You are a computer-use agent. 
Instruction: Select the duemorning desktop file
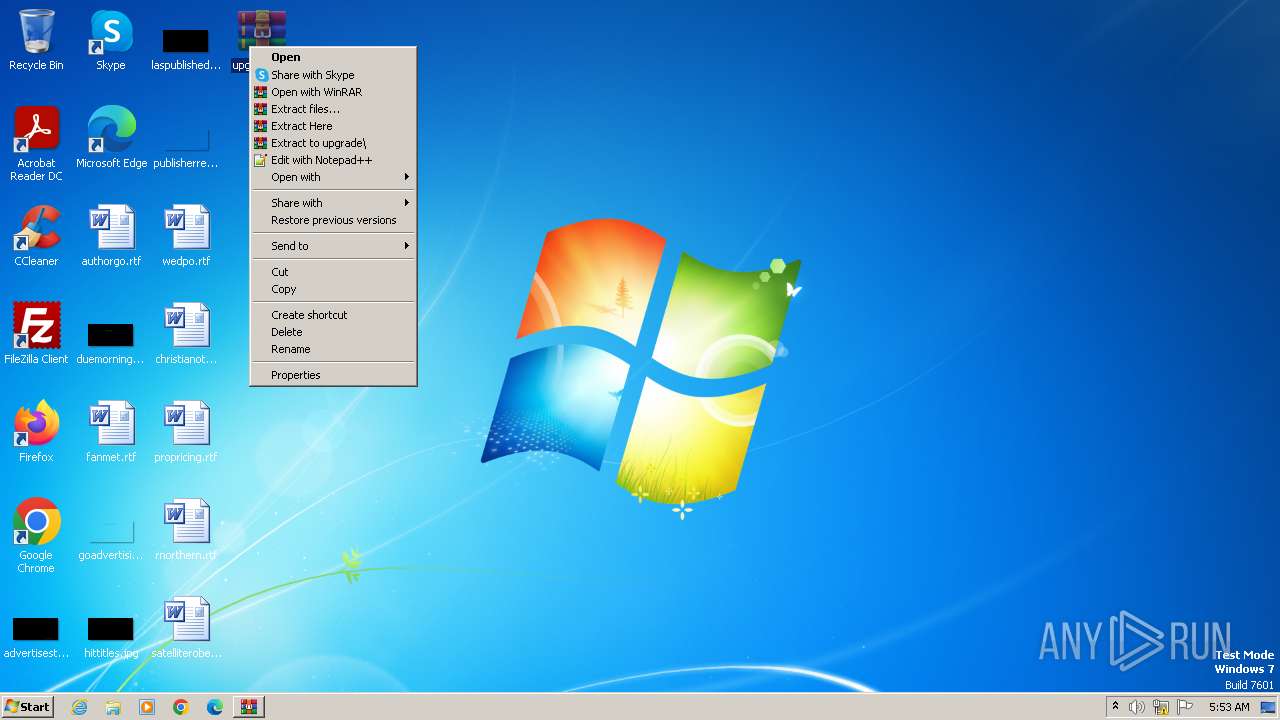point(111,342)
